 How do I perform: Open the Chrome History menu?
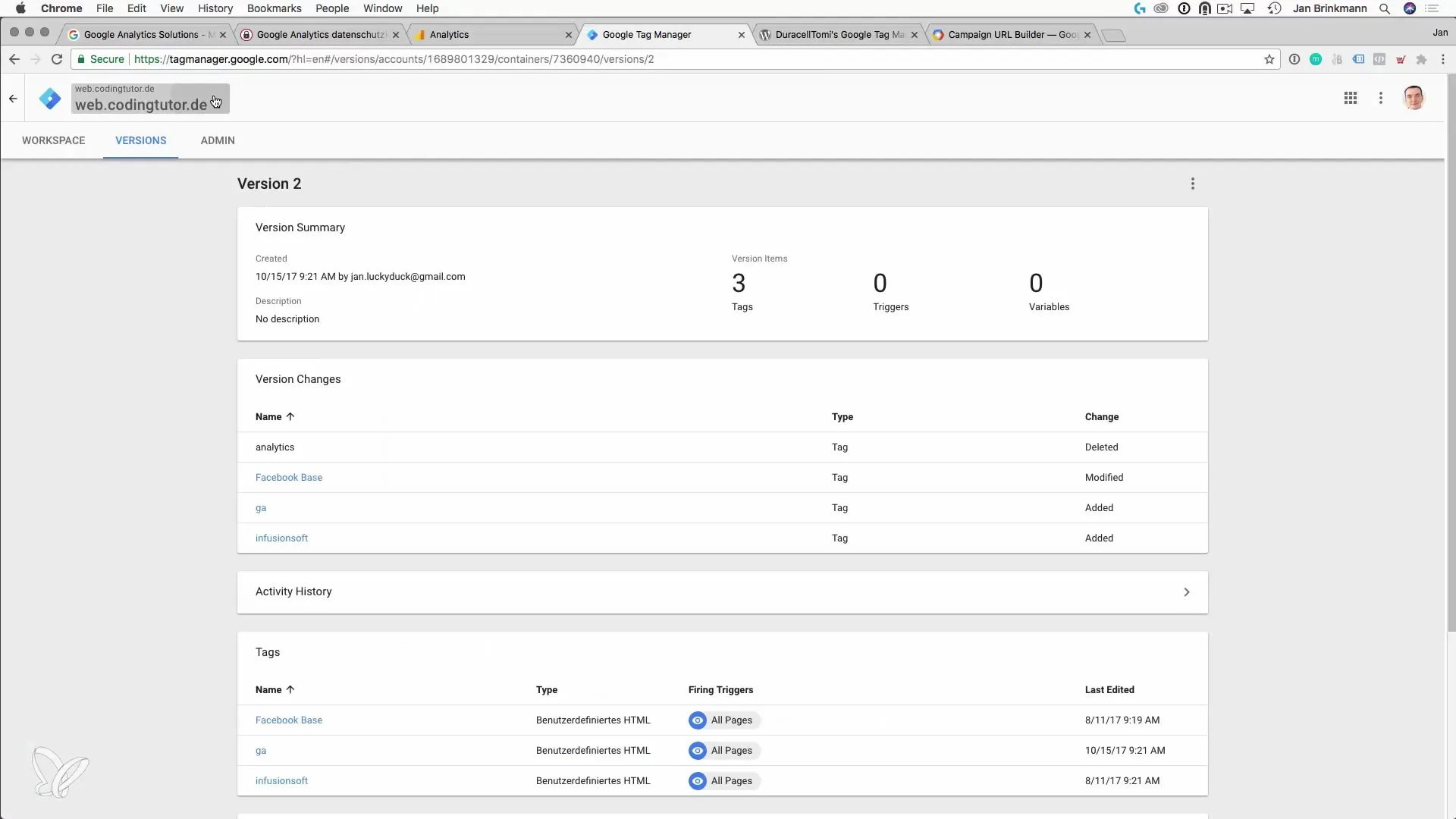[215, 8]
